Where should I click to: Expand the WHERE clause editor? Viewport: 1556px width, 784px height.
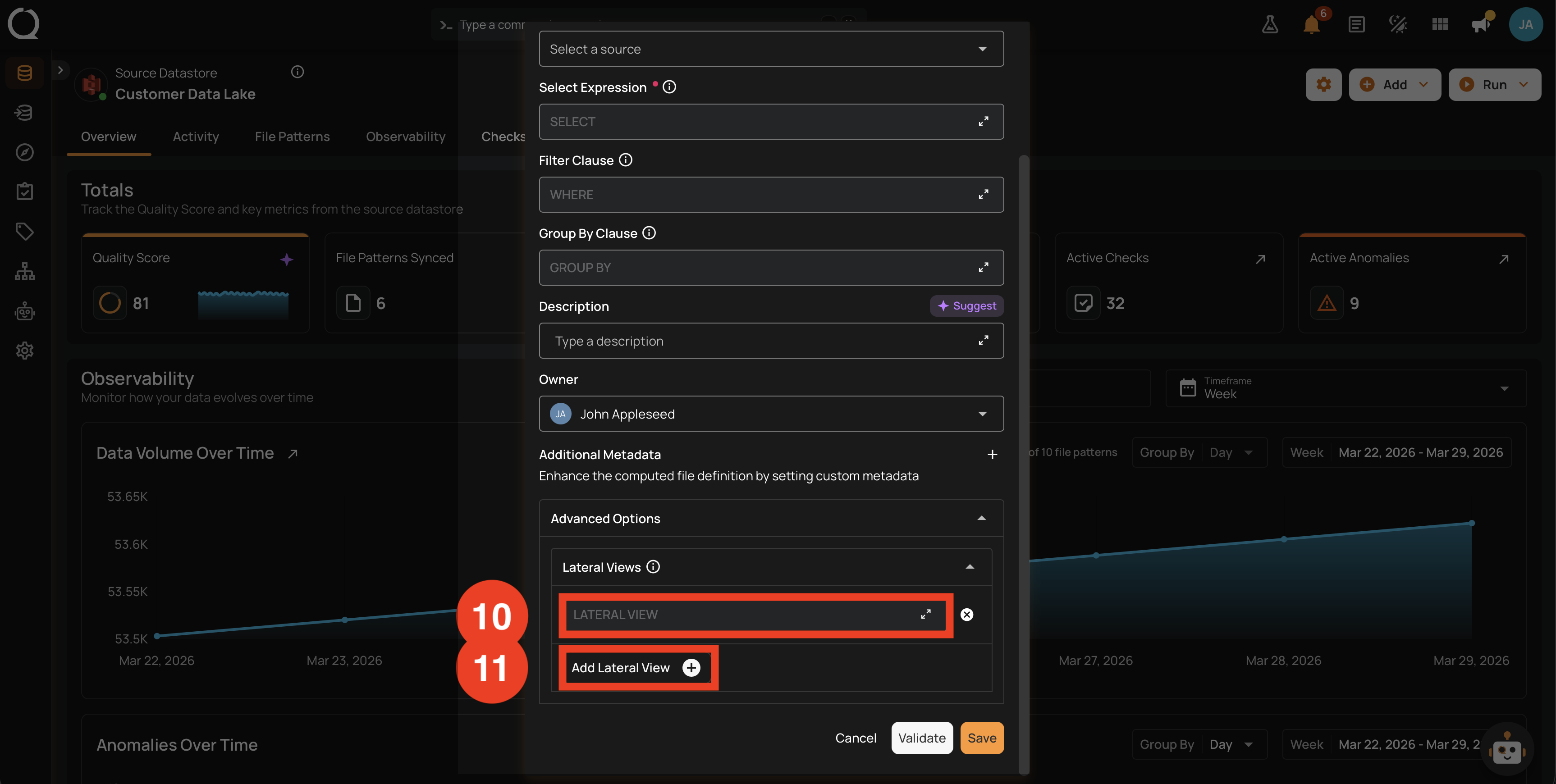984,195
